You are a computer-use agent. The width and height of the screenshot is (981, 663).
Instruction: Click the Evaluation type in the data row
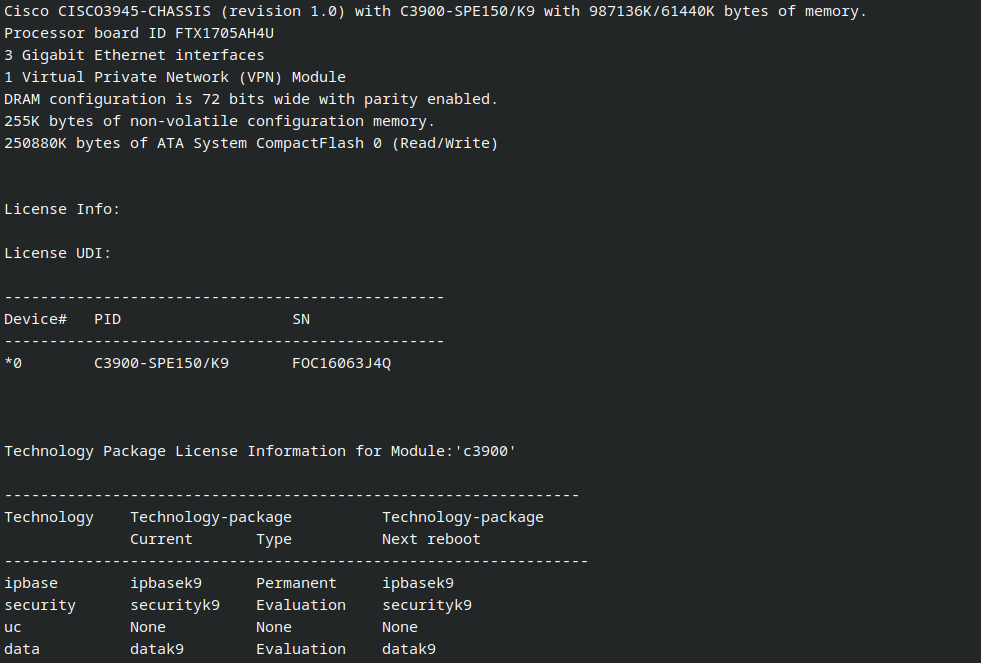point(301,649)
